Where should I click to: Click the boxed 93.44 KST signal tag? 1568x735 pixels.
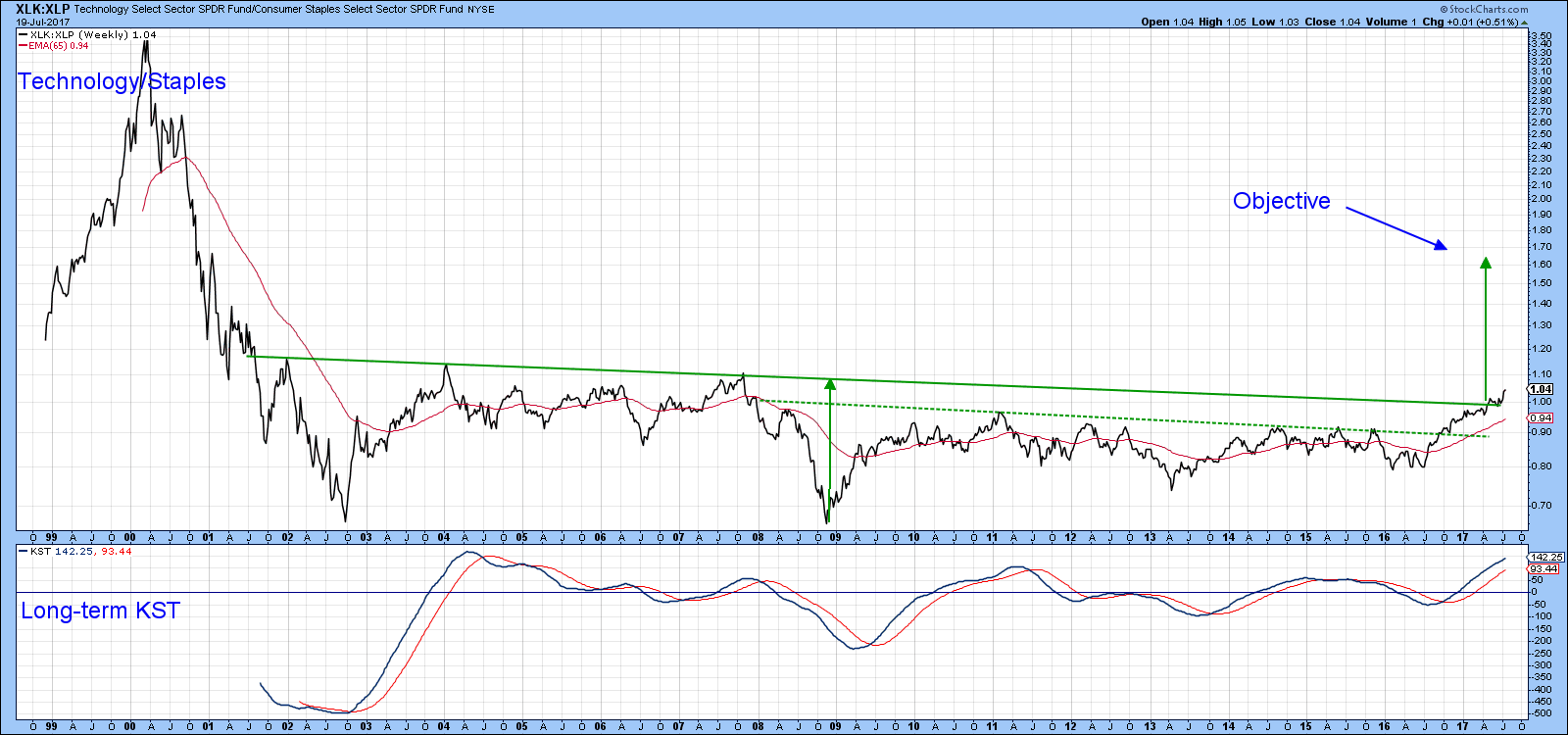[x=1543, y=568]
